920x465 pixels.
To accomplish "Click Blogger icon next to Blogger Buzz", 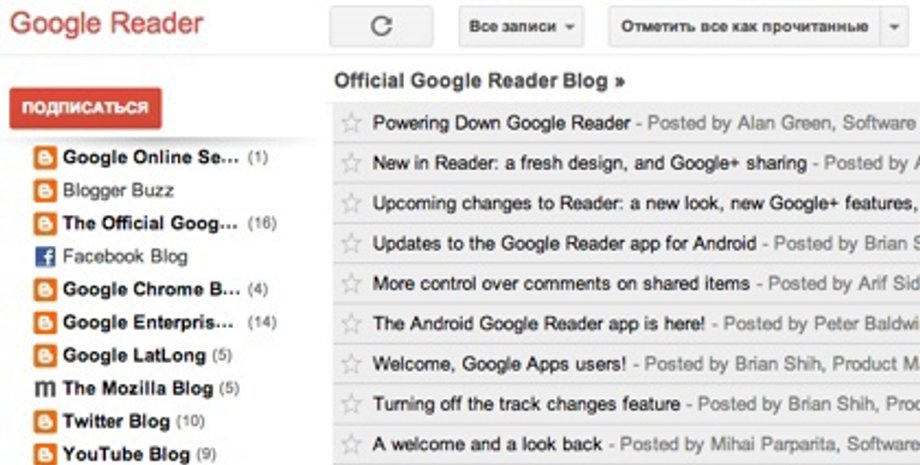I will coord(45,190).
